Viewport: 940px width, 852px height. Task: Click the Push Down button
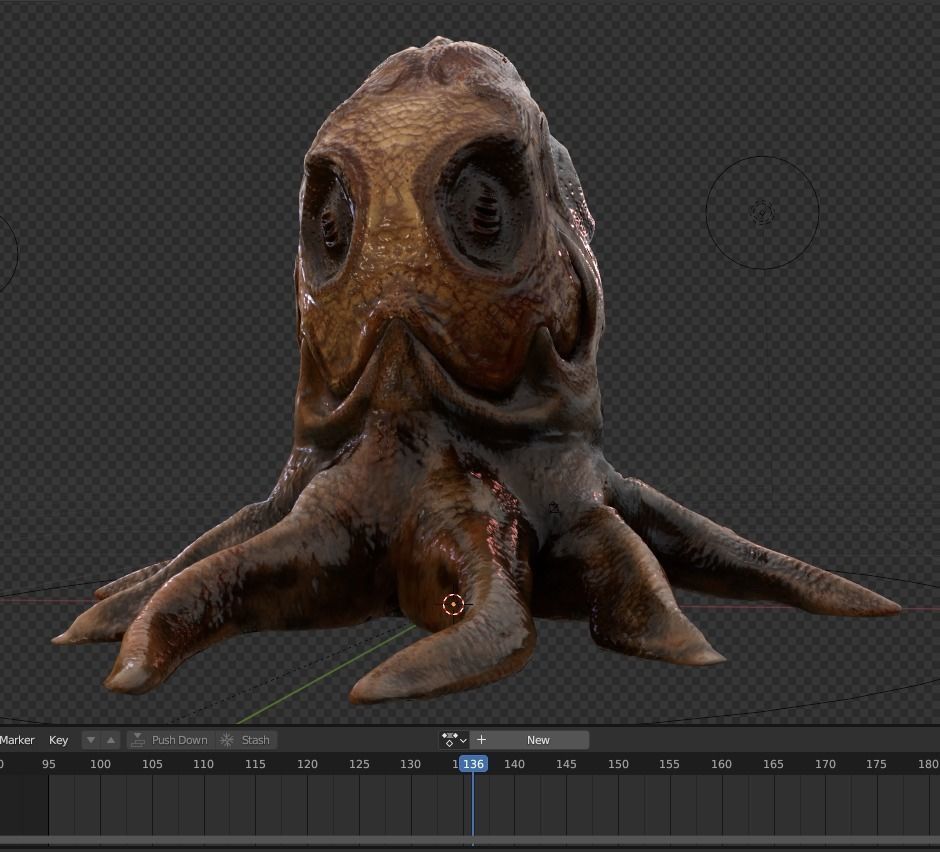point(170,740)
